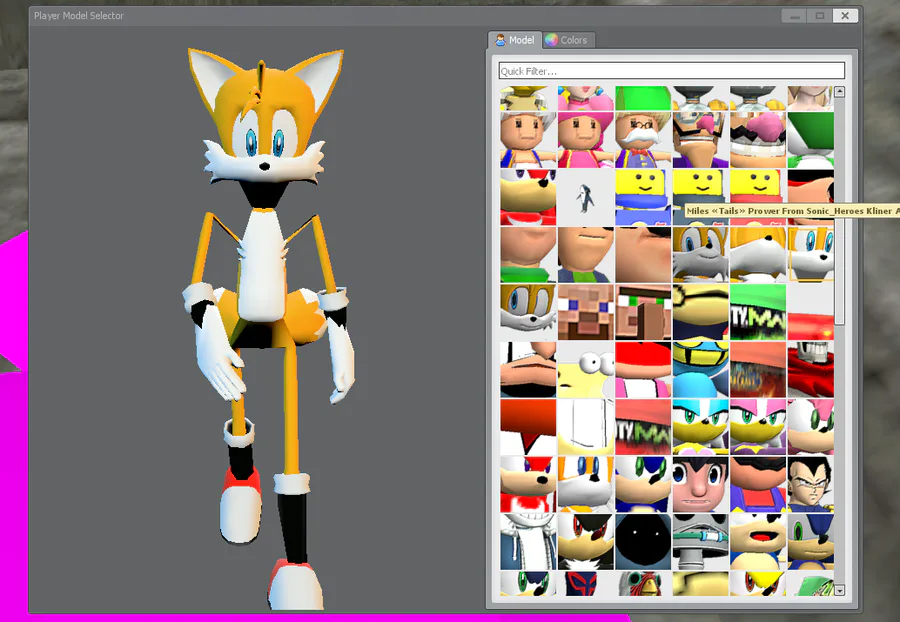Pick the red cap pink overalls model

point(643,369)
